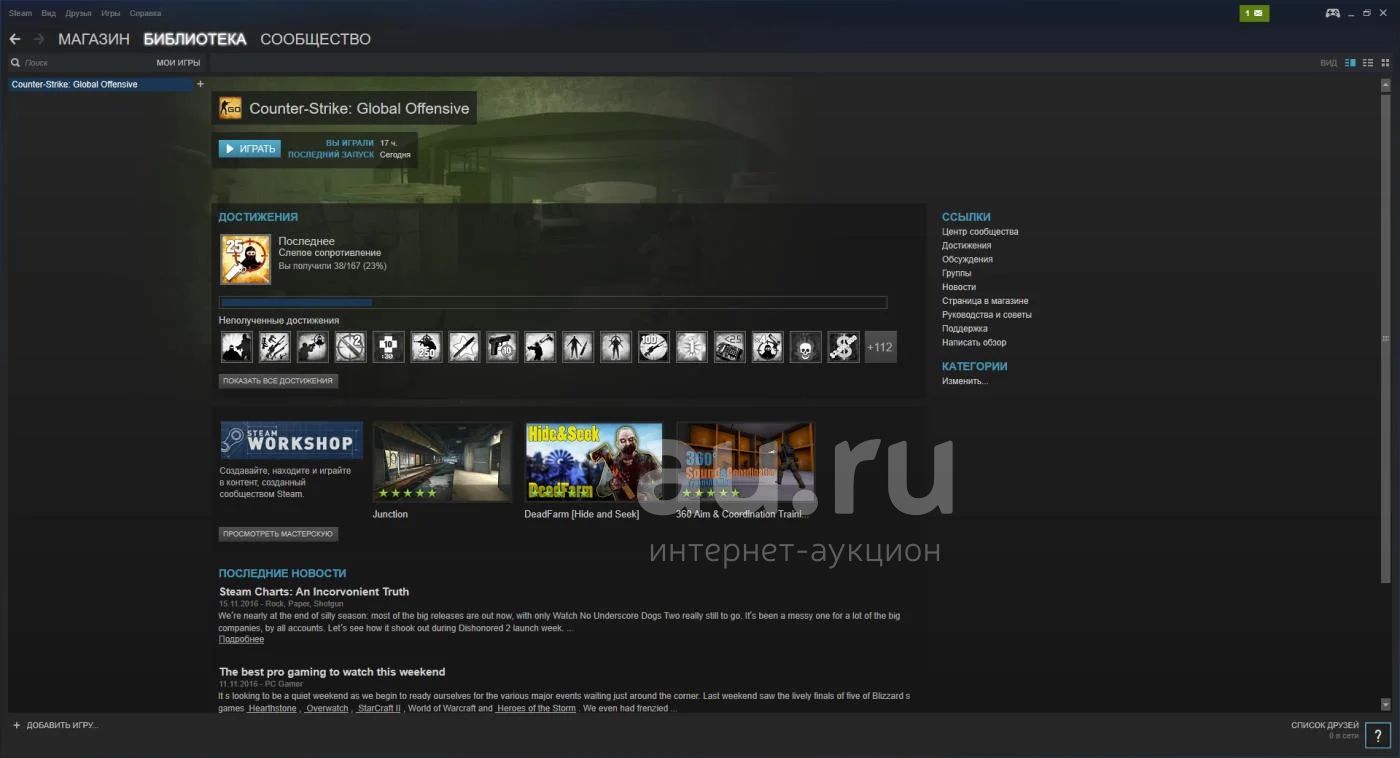1400x758 pixels.
Task: Open 'Страница в магазине' link
Action: (985, 301)
